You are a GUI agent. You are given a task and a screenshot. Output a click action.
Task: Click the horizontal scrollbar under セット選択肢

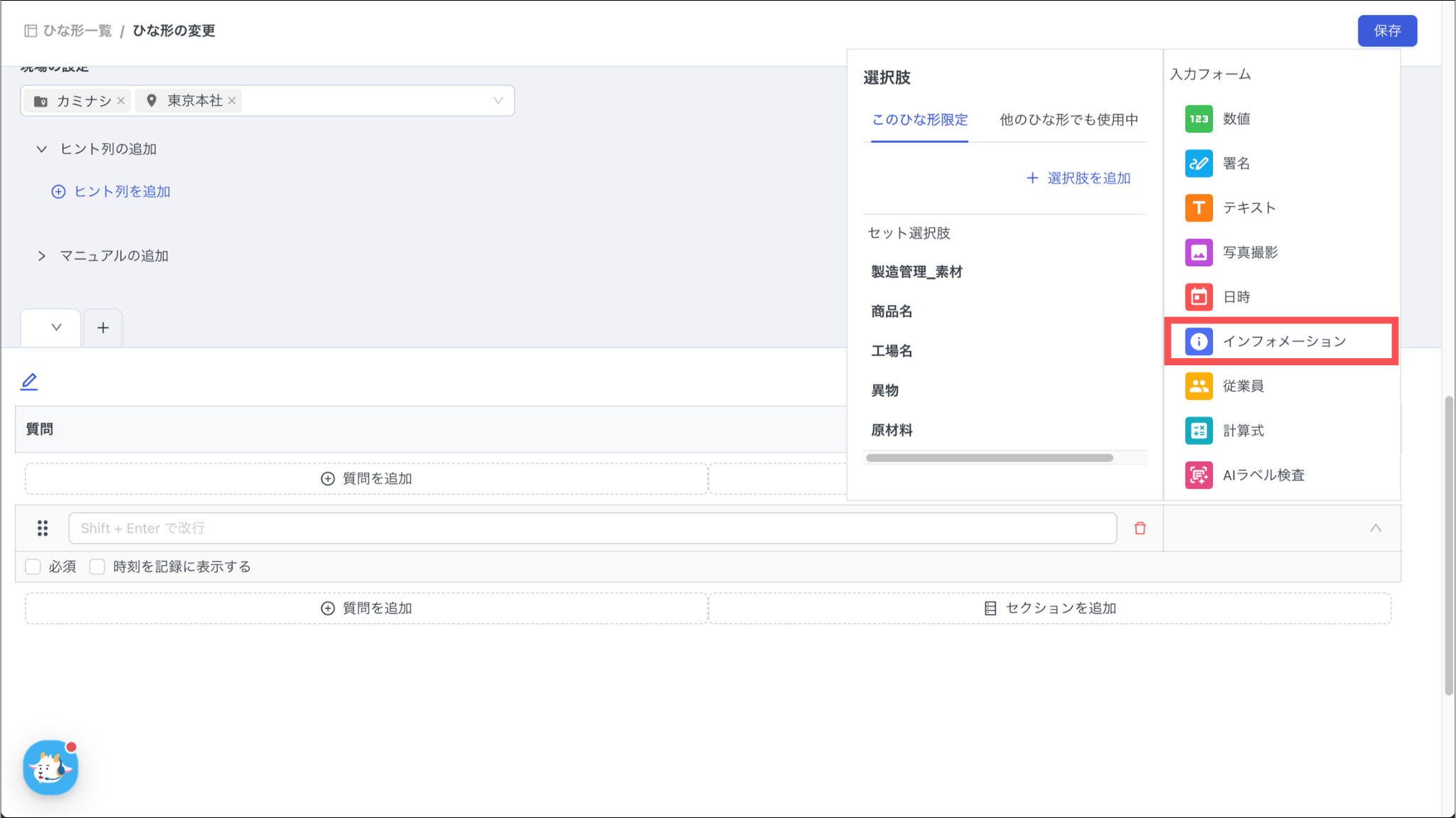(989, 458)
